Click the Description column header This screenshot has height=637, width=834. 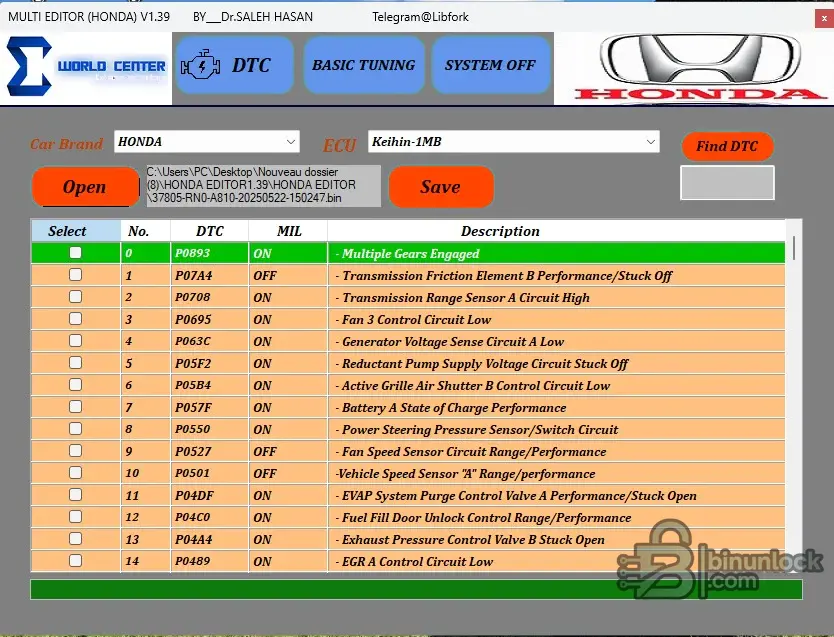[500, 231]
